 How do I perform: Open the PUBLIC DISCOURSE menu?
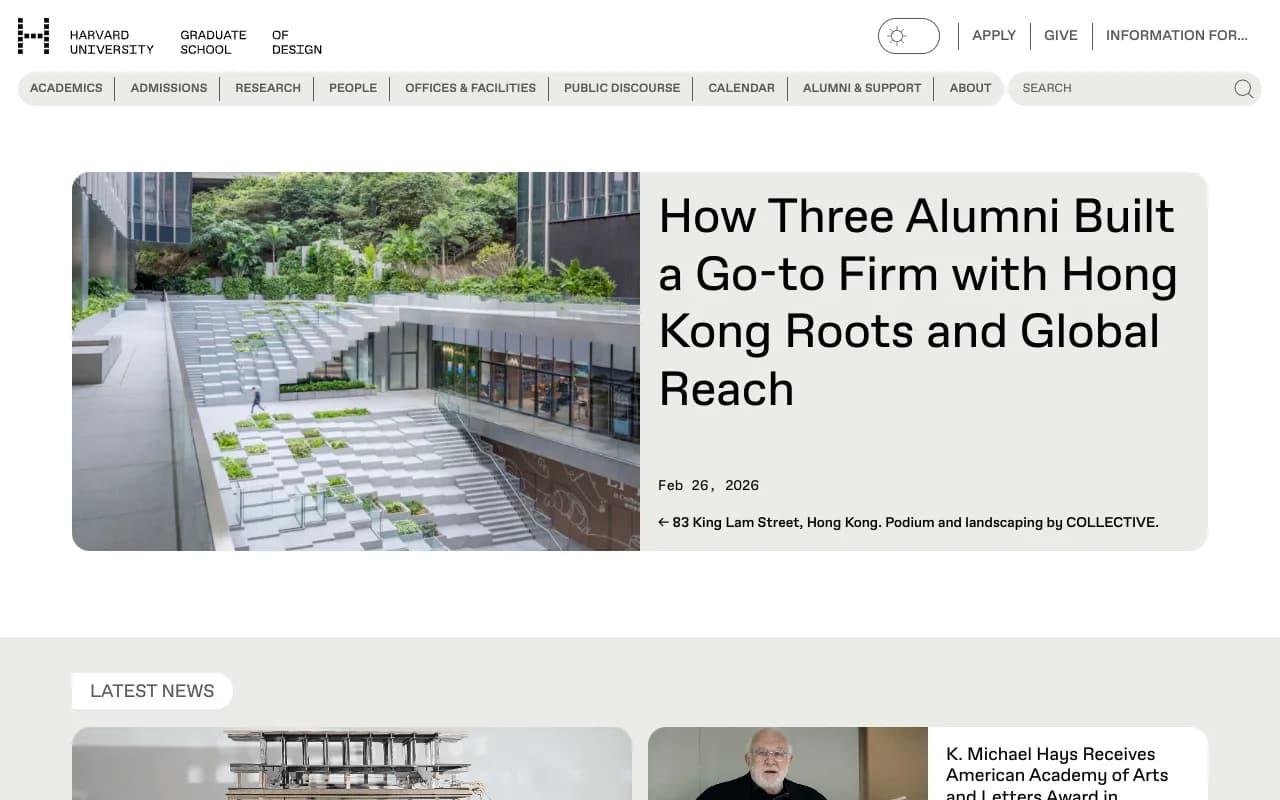coord(621,88)
